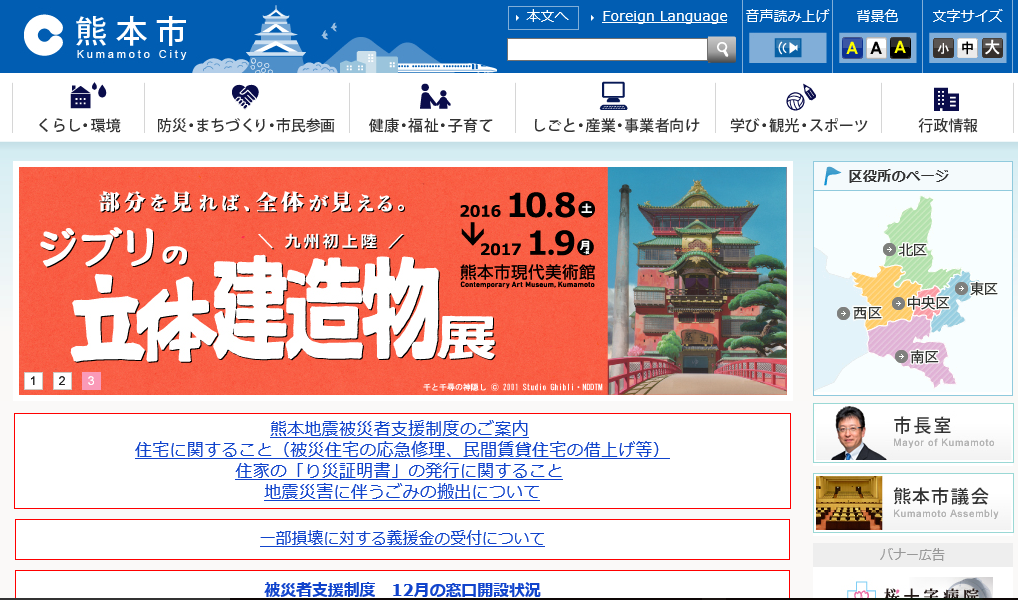This screenshot has height=600, width=1018.
Task: Select 西区 on the ward map
Action: 859,314
